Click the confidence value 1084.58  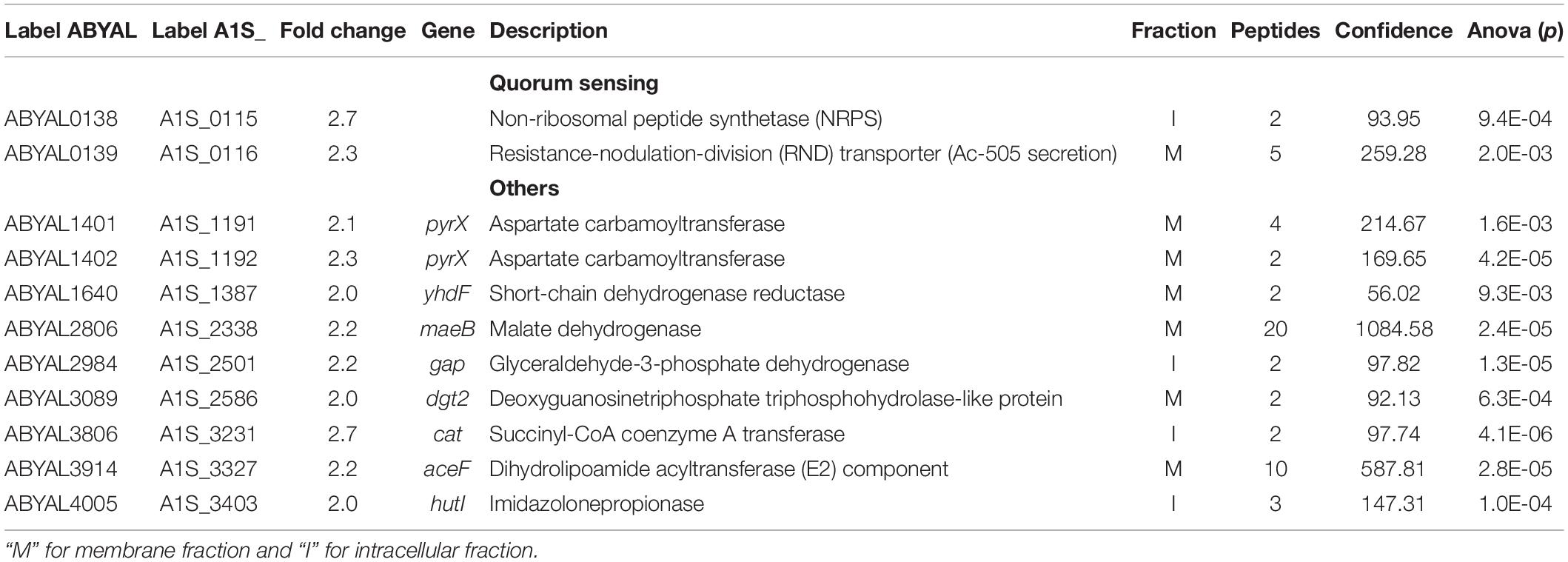(1394, 329)
